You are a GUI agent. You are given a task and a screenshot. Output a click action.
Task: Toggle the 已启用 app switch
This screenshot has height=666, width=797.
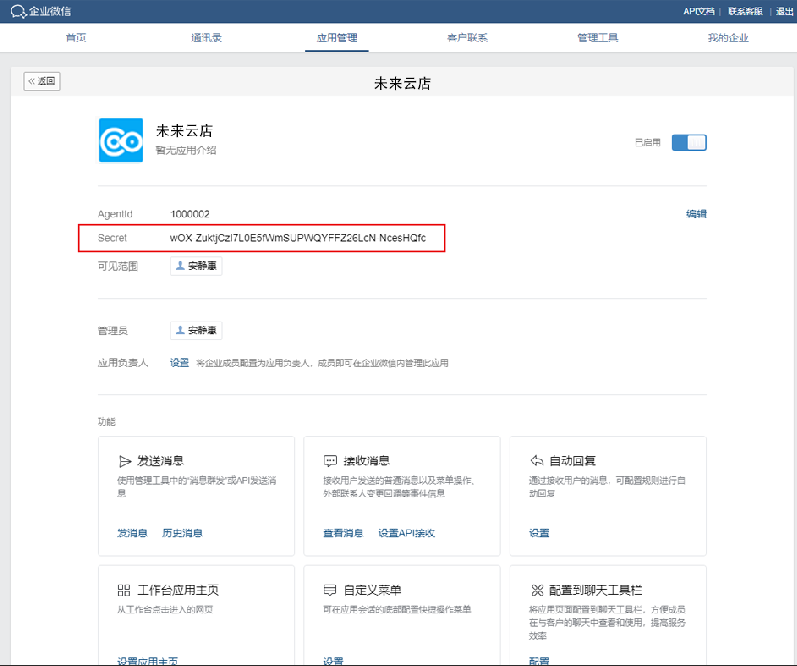pos(689,142)
